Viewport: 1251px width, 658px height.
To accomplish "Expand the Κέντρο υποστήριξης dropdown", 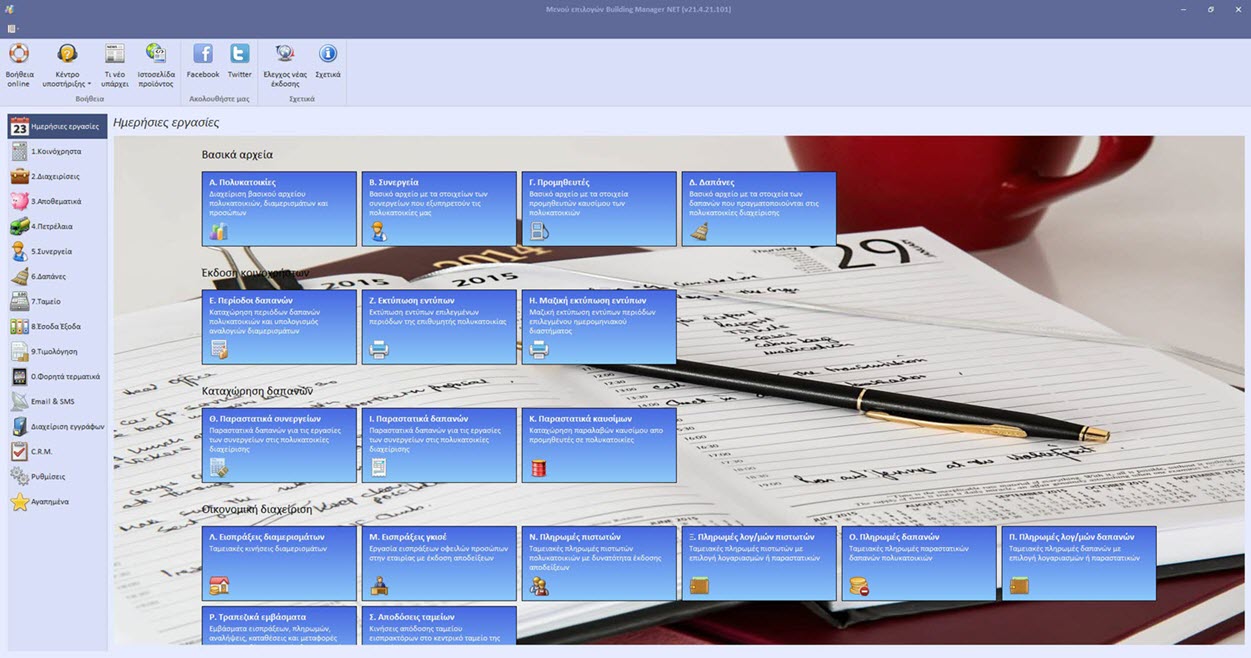I will click(x=67, y=66).
